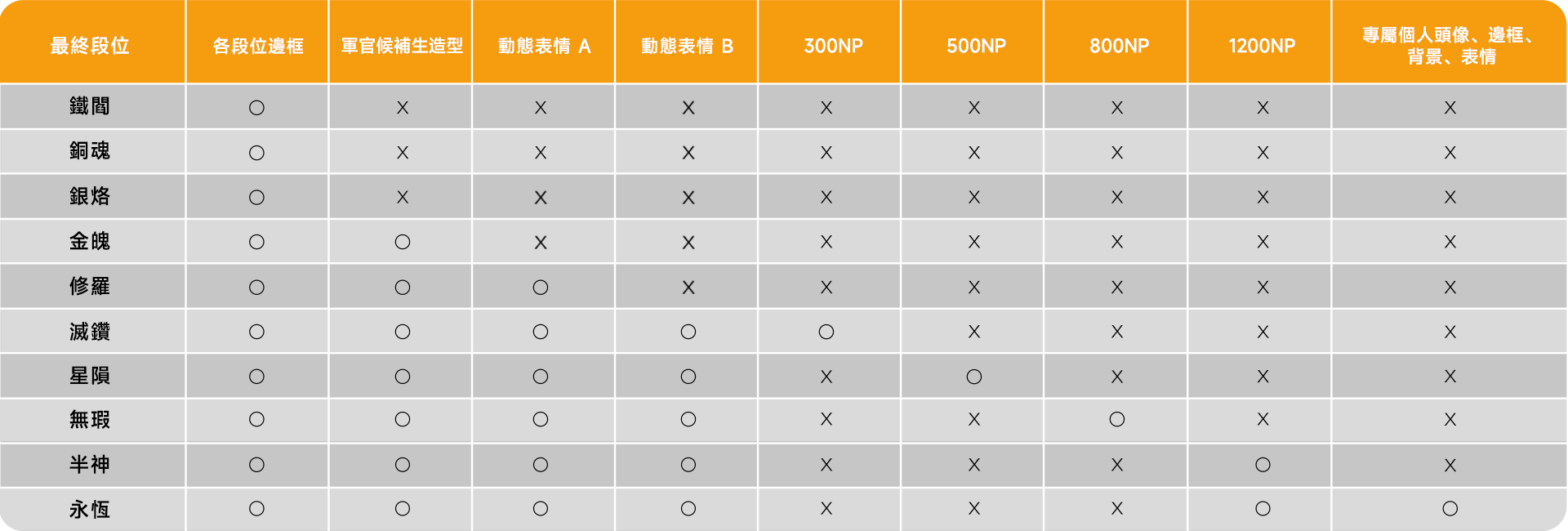Image resolution: width=1568 pixels, height=531 pixels.
Task: Click the circle under 軍官候補生造型 in 金魄 row
Action: pyautogui.click(x=403, y=242)
